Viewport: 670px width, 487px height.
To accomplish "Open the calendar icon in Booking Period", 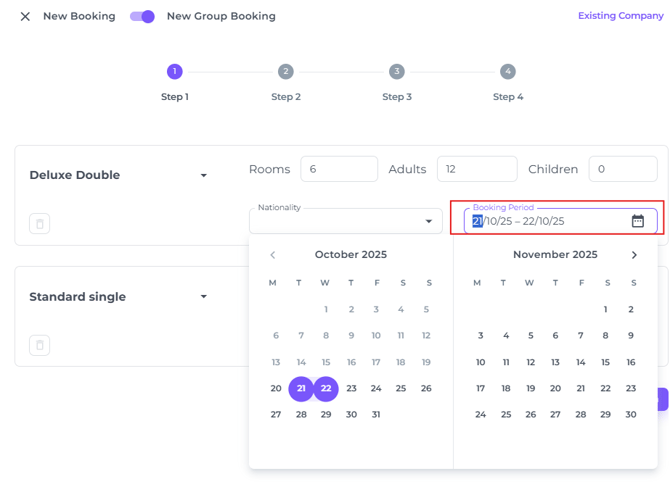I will pos(637,221).
